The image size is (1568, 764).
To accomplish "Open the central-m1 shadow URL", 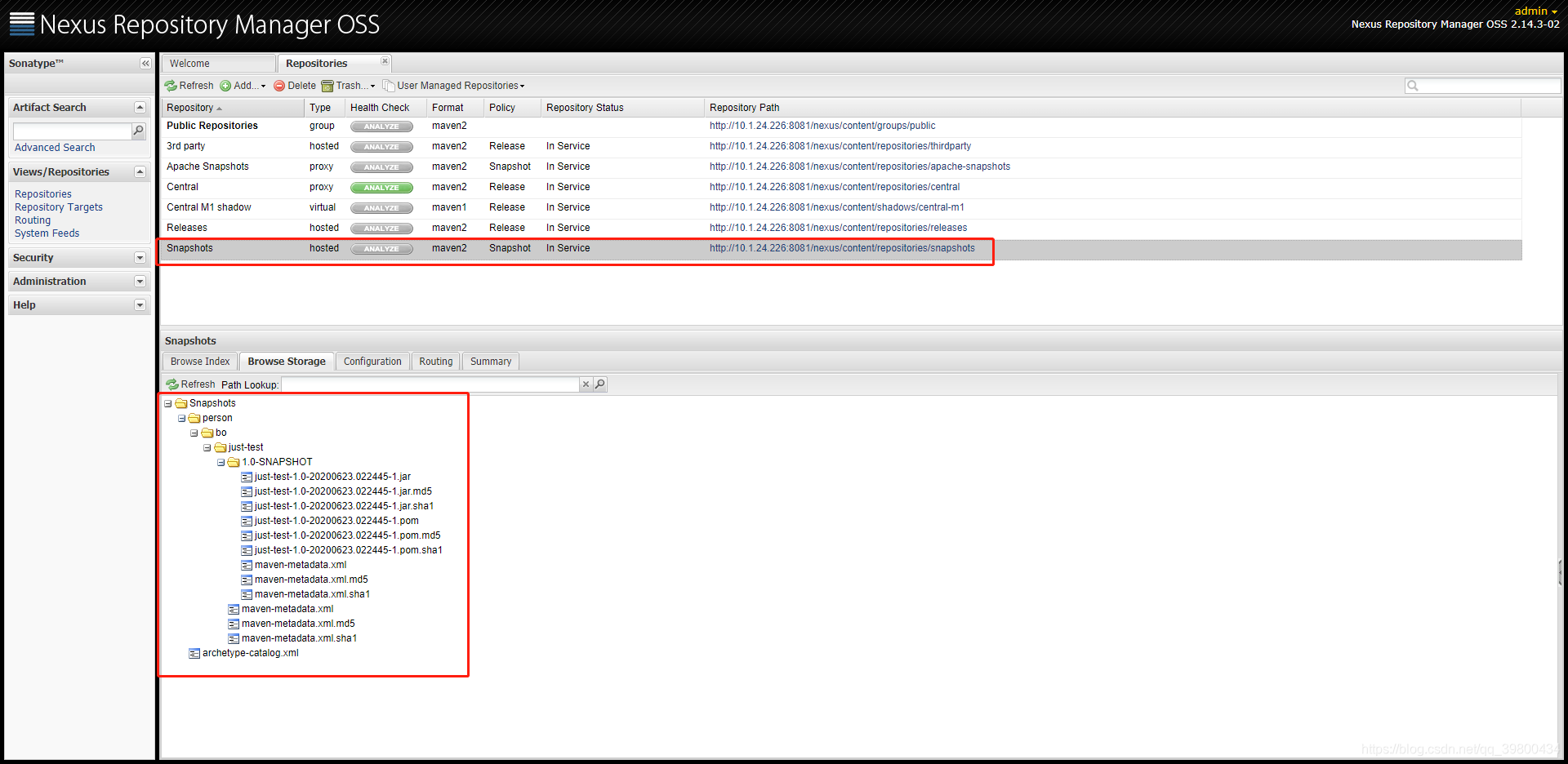I will 837,207.
